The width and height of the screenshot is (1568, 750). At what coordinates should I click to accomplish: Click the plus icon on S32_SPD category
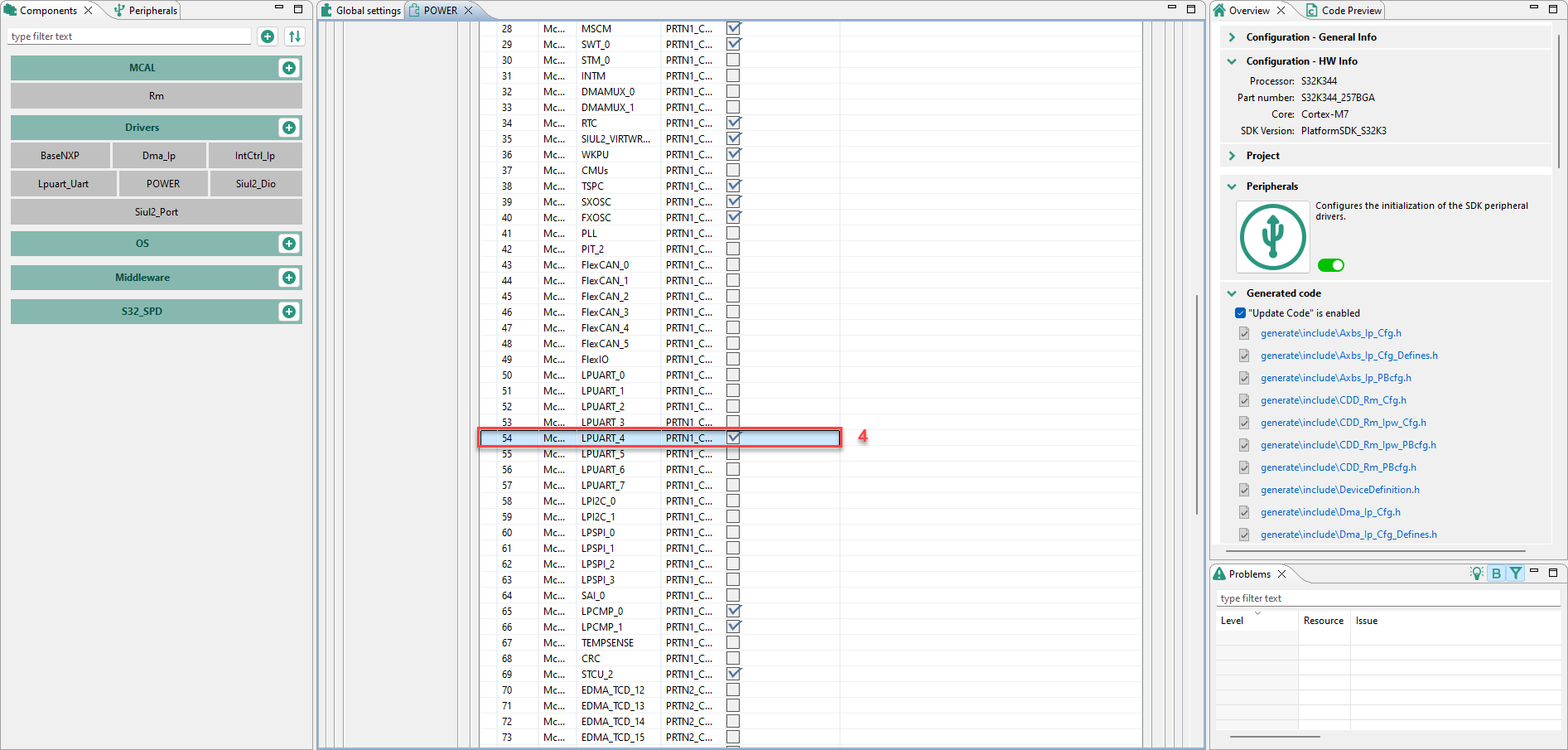(x=289, y=312)
